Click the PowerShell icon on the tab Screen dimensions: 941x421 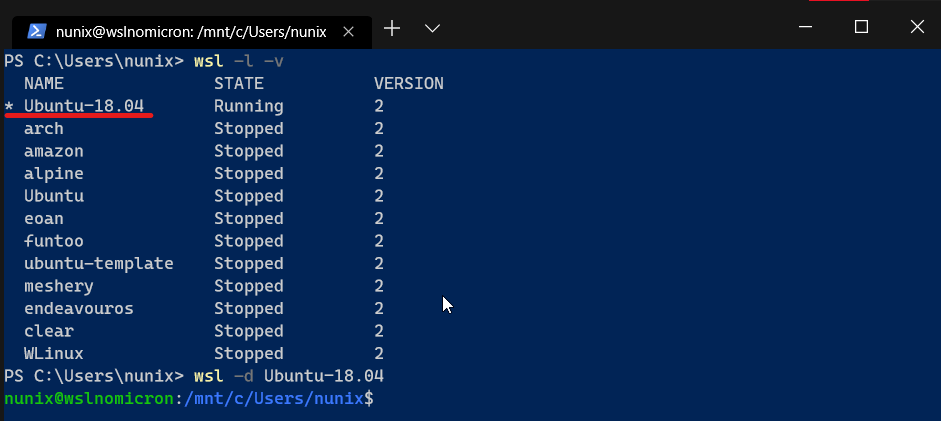click(35, 31)
